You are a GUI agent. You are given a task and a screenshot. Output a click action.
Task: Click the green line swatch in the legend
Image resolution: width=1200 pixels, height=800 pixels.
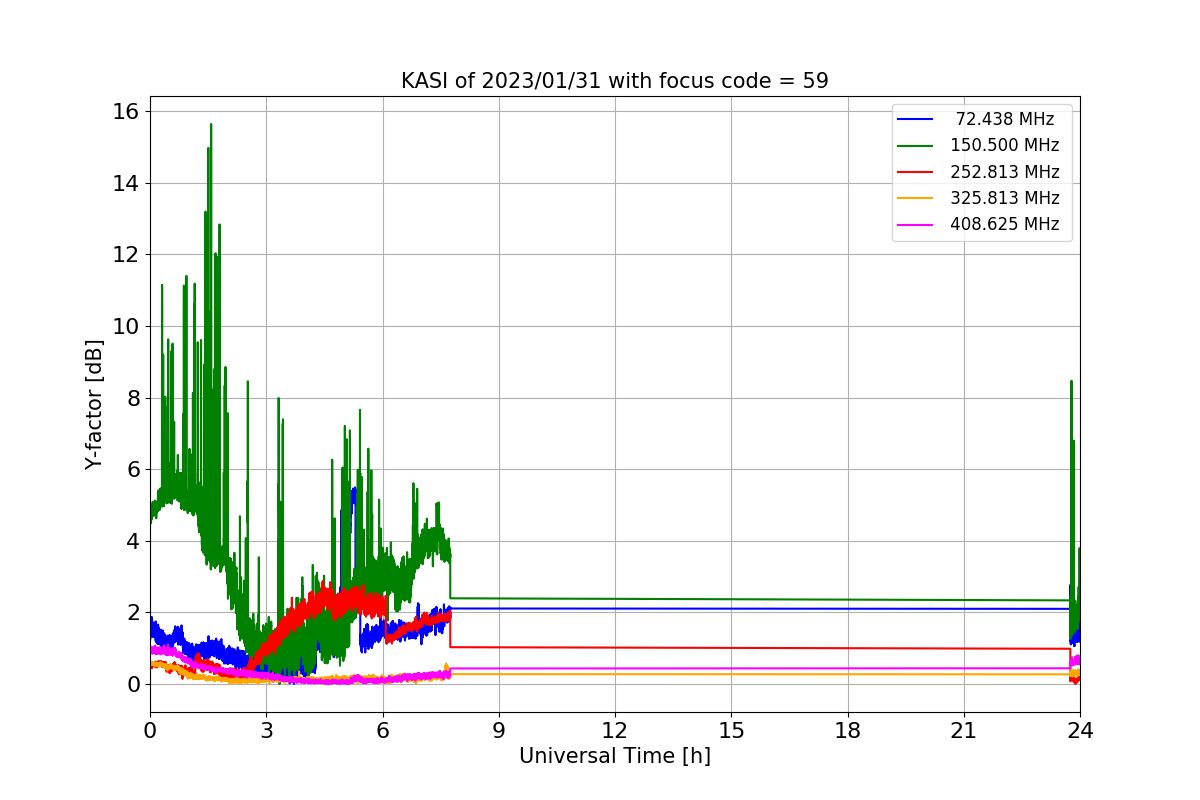(x=916, y=146)
